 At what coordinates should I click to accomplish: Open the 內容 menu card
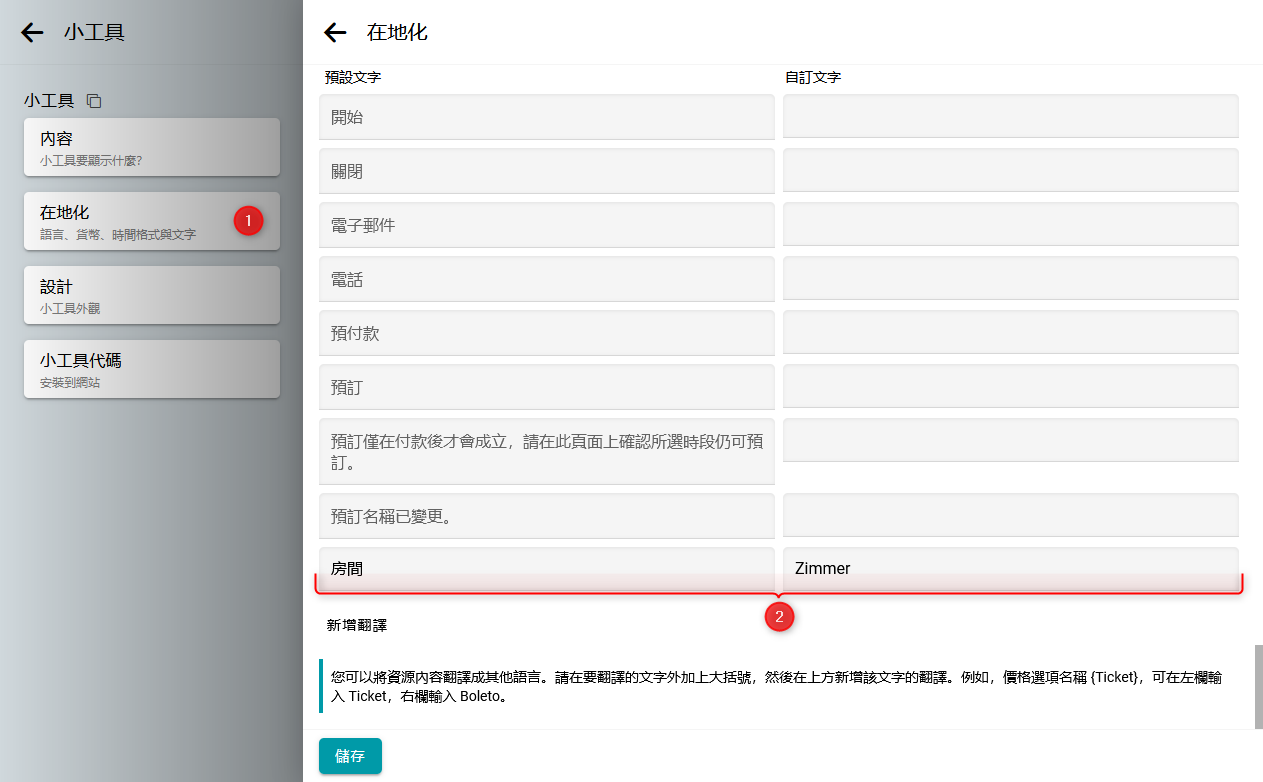pos(151,147)
